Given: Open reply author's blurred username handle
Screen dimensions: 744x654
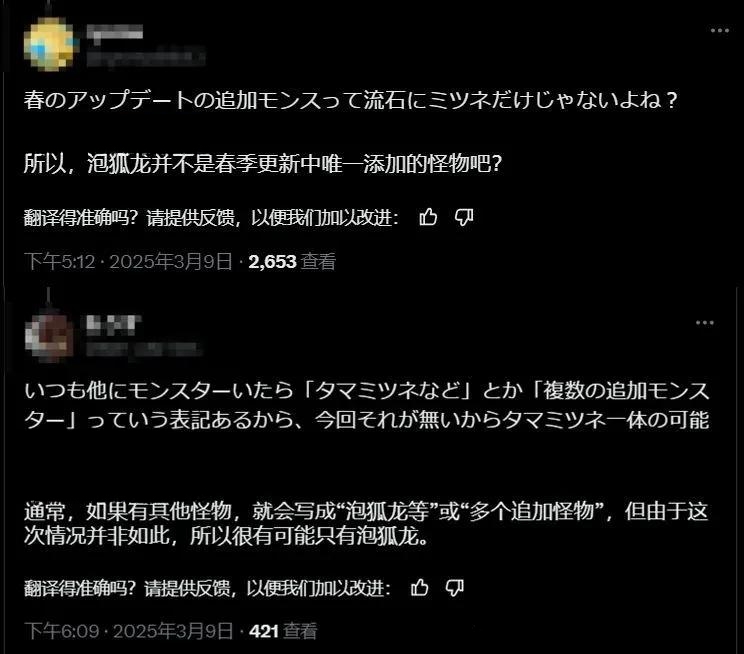Looking at the screenshot, I should pos(142,350).
